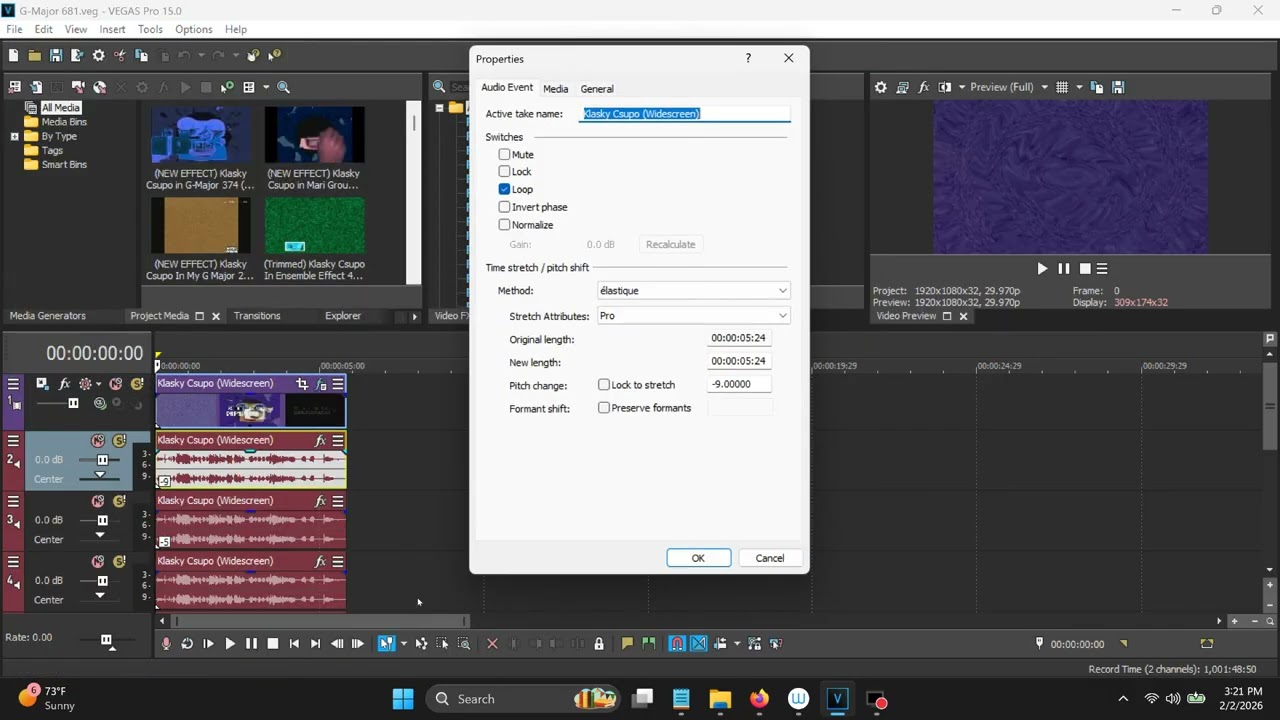Check the Mute switch in Properties dialog
The image size is (1280, 720).
point(505,155)
